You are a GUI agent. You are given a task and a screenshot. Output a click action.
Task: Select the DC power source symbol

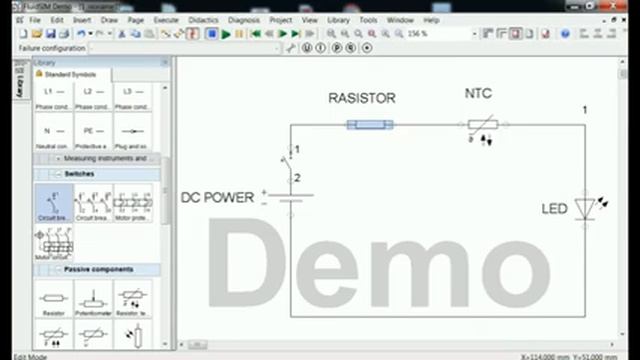tap(291, 198)
